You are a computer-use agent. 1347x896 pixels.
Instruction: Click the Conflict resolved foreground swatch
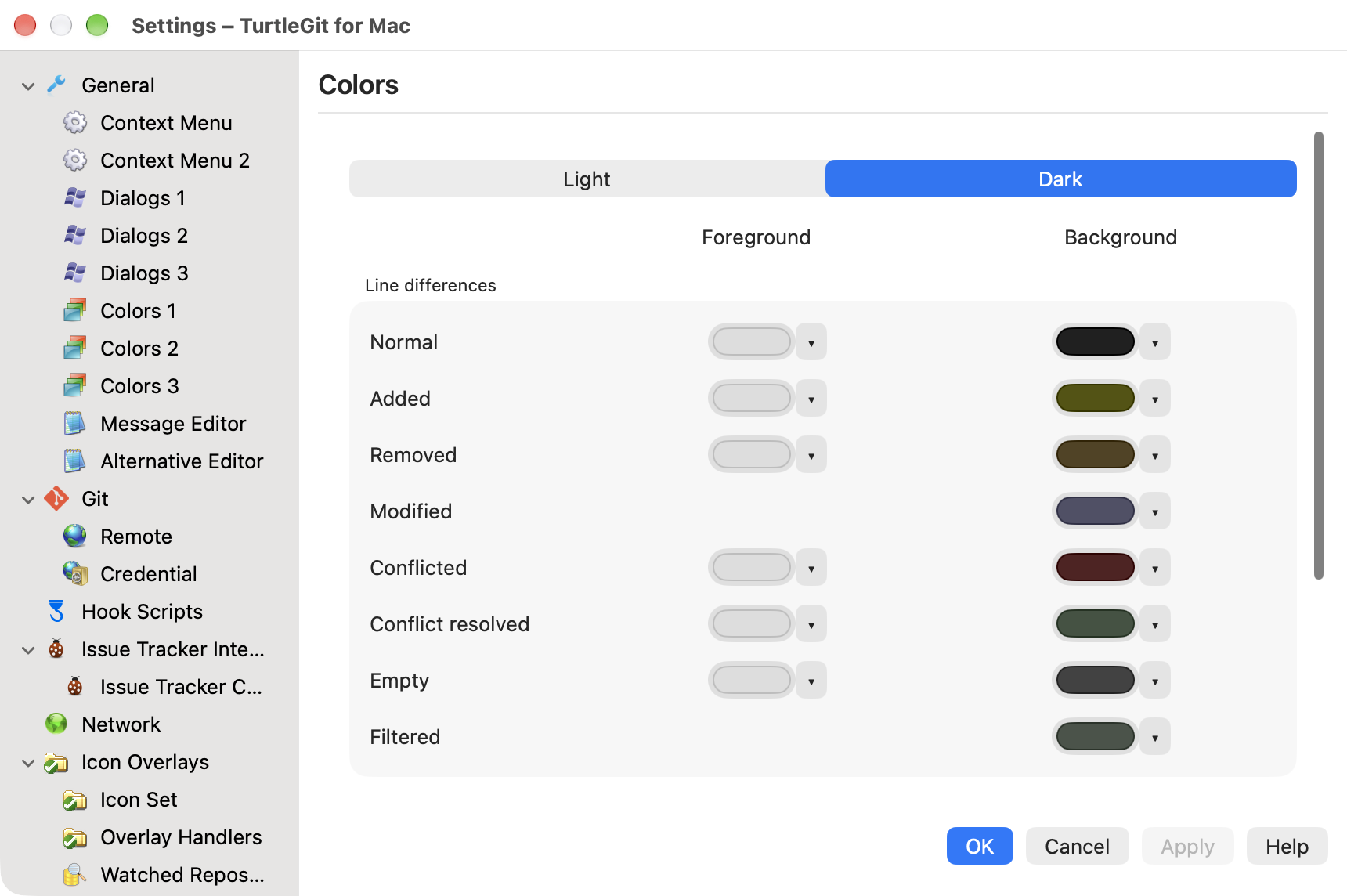(x=752, y=623)
